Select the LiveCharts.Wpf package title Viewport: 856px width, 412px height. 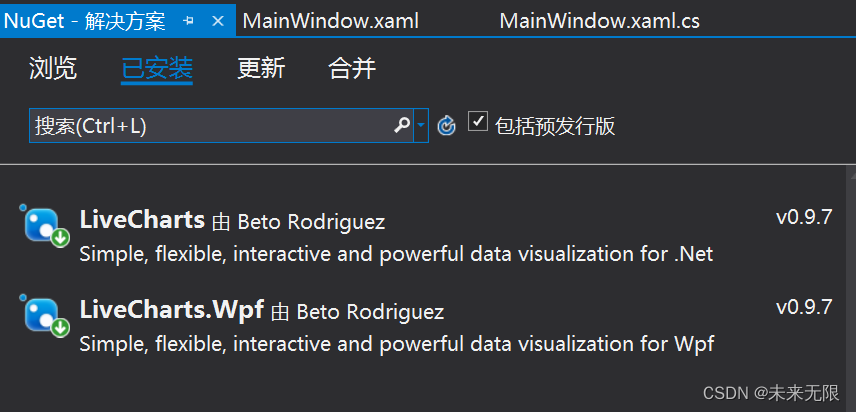[172, 310]
